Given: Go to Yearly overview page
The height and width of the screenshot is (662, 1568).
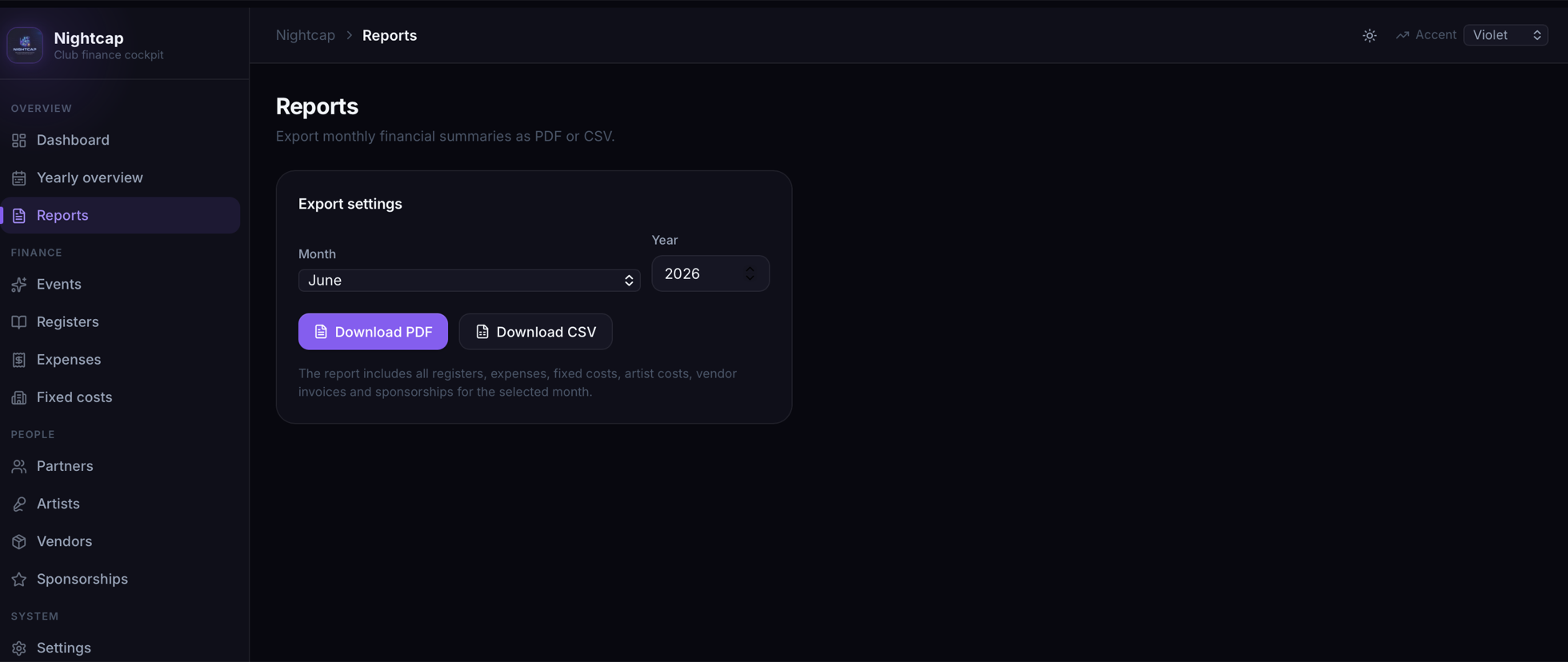Looking at the screenshot, I should pos(120,177).
